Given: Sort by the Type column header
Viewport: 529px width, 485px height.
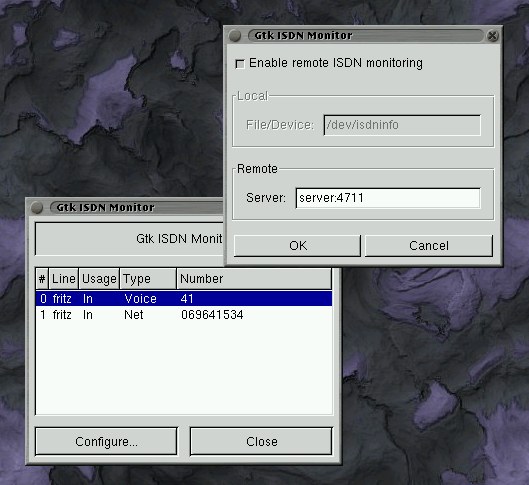Looking at the screenshot, I should 148,279.
